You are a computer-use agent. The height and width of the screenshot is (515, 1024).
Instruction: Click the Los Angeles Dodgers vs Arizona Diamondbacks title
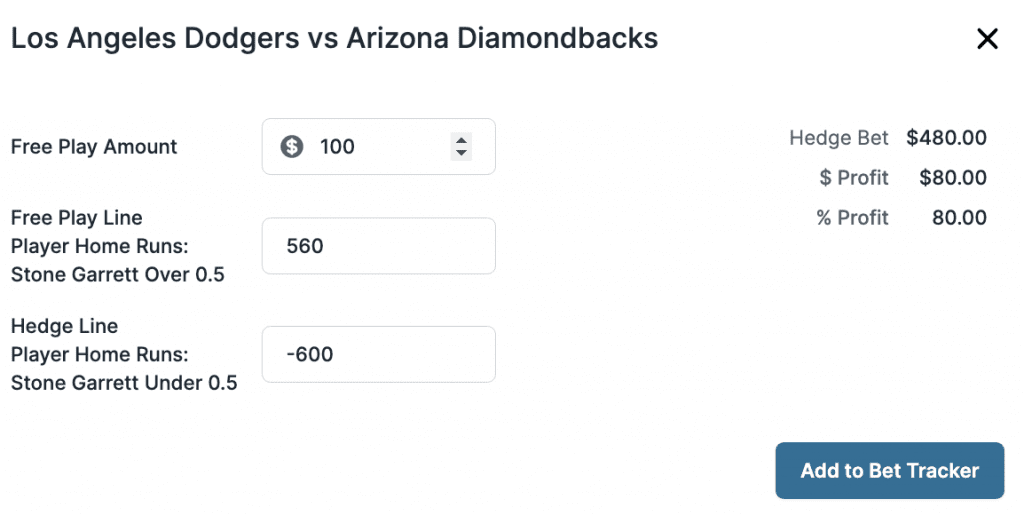coord(334,38)
